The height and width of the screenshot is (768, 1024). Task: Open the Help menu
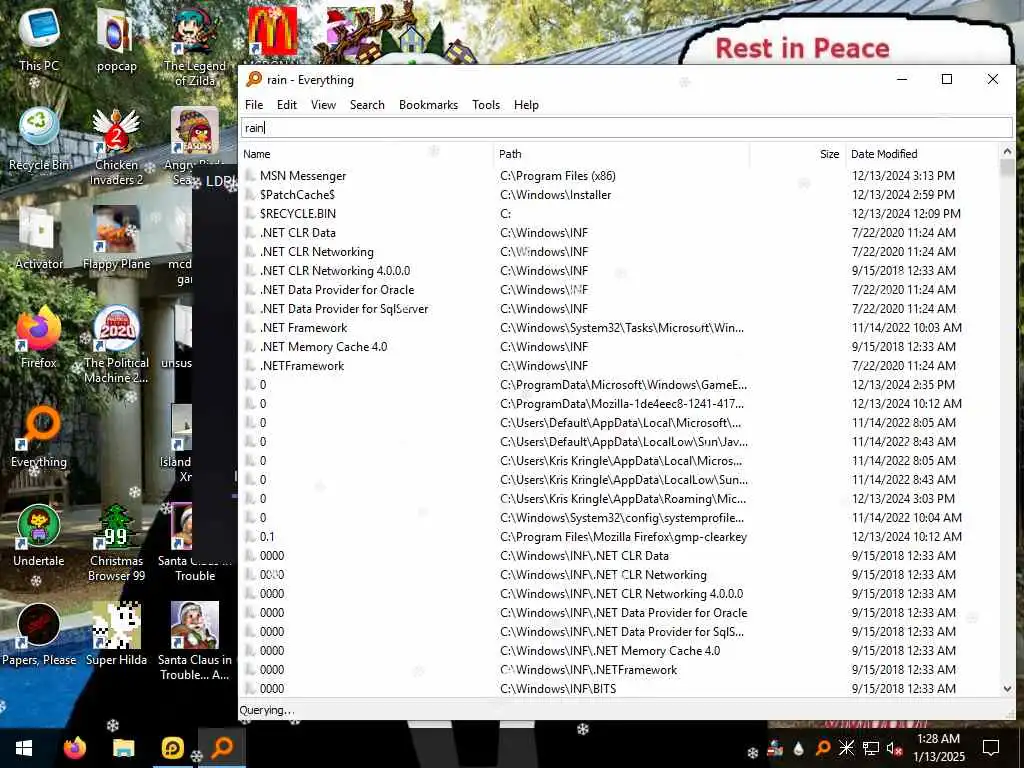[526, 104]
